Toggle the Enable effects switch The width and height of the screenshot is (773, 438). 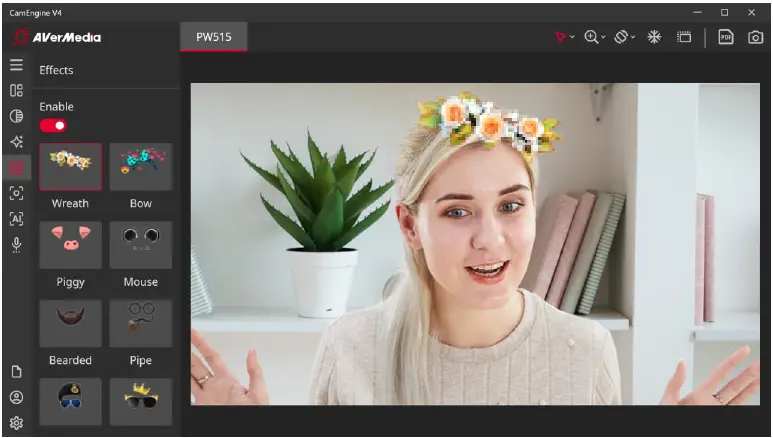(53, 126)
